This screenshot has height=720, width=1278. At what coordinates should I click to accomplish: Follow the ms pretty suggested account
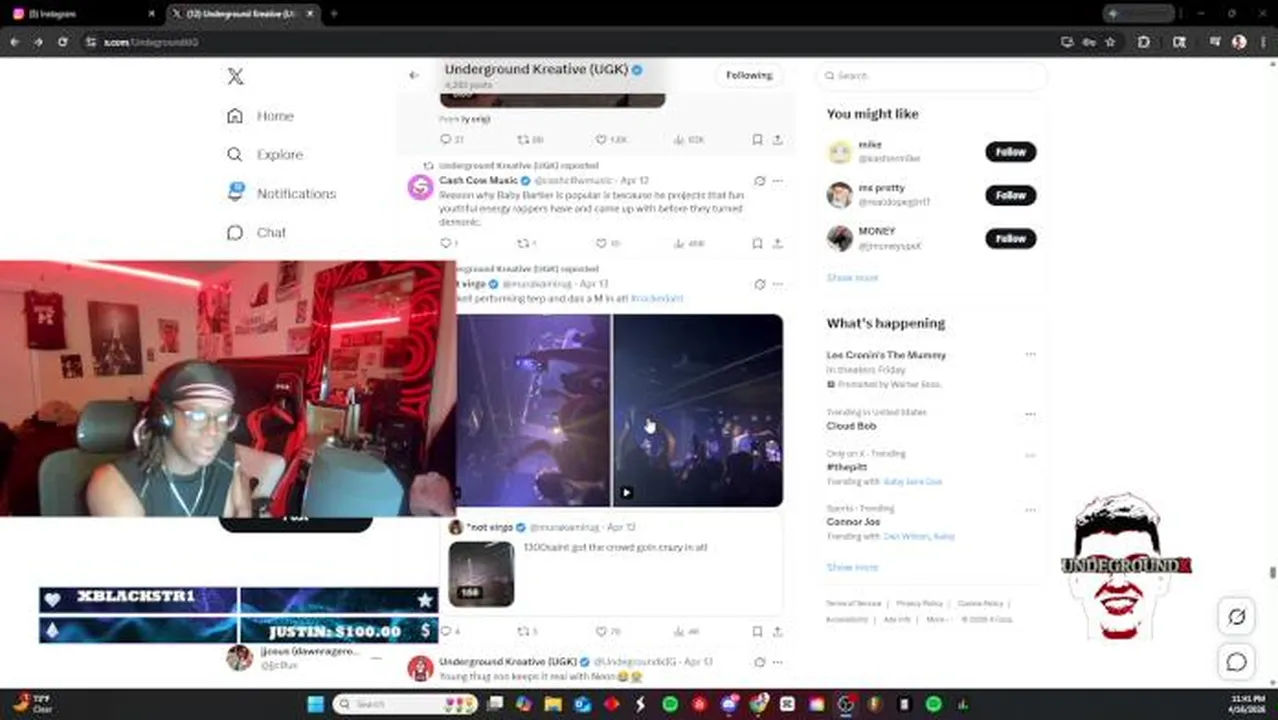pyautogui.click(x=1010, y=195)
